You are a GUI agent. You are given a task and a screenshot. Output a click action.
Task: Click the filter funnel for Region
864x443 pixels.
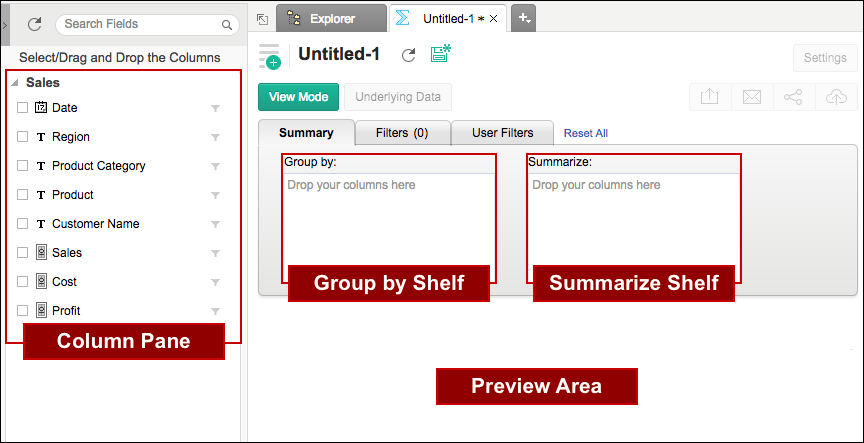point(215,137)
